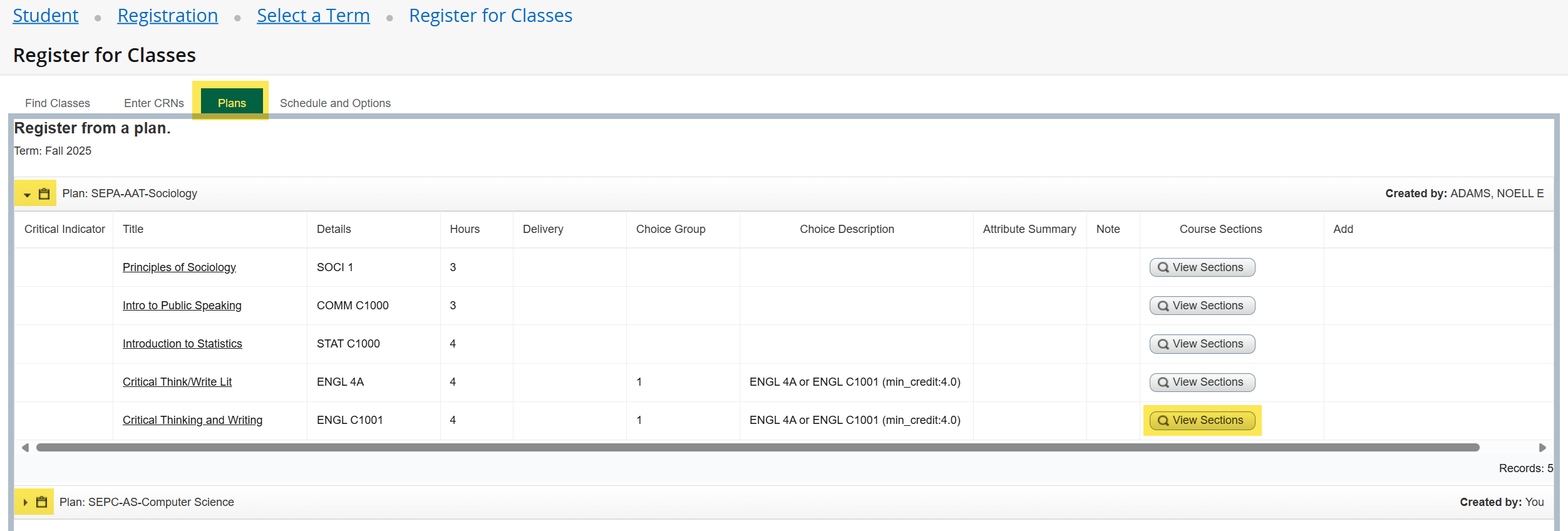View Sections for ENGL C1001 course
The image size is (1568, 531).
pyautogui.click(x=1202, y=421)
